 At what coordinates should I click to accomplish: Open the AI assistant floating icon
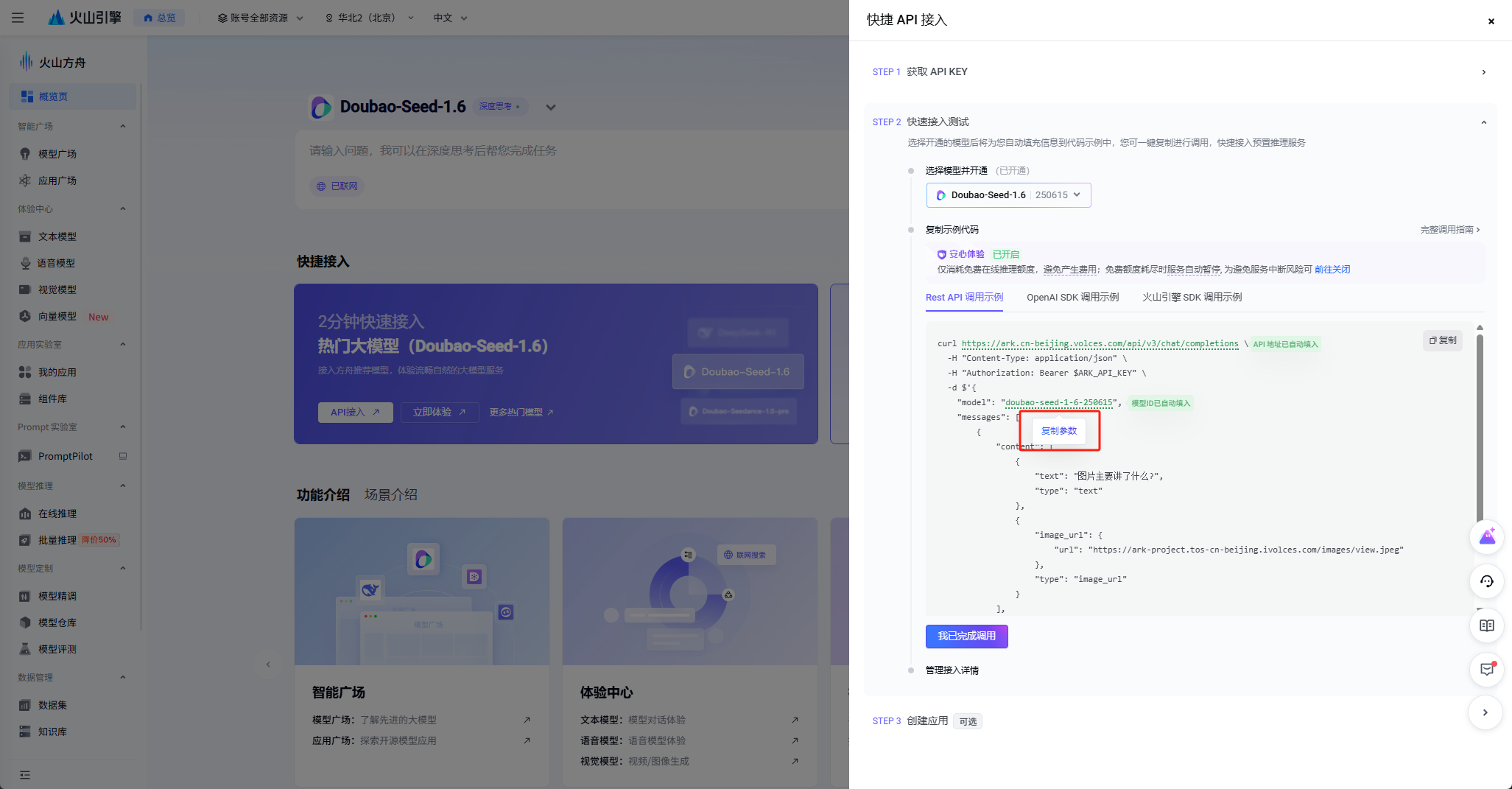pos(1486,536)
